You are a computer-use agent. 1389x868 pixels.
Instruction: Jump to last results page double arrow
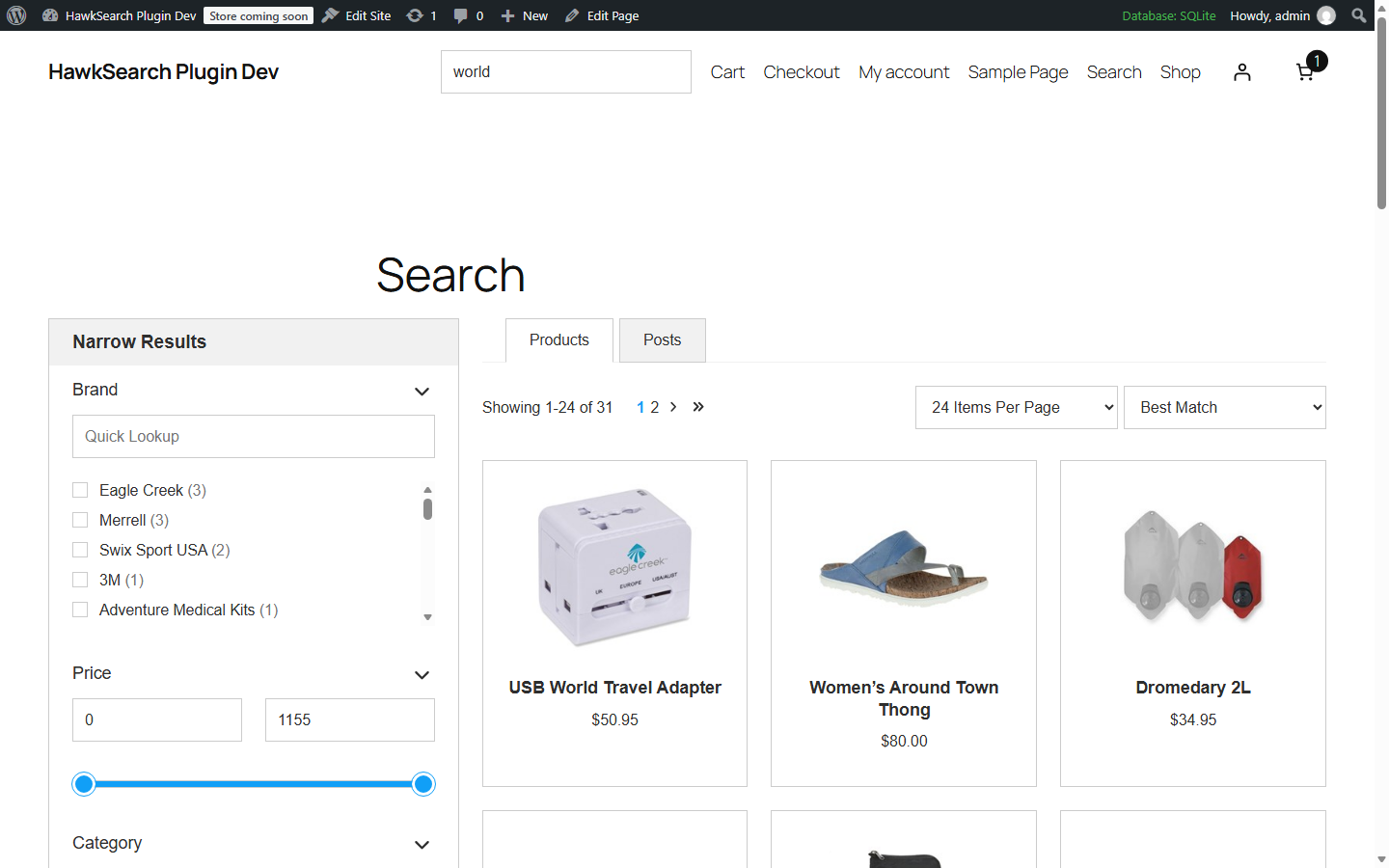[698, 407]
